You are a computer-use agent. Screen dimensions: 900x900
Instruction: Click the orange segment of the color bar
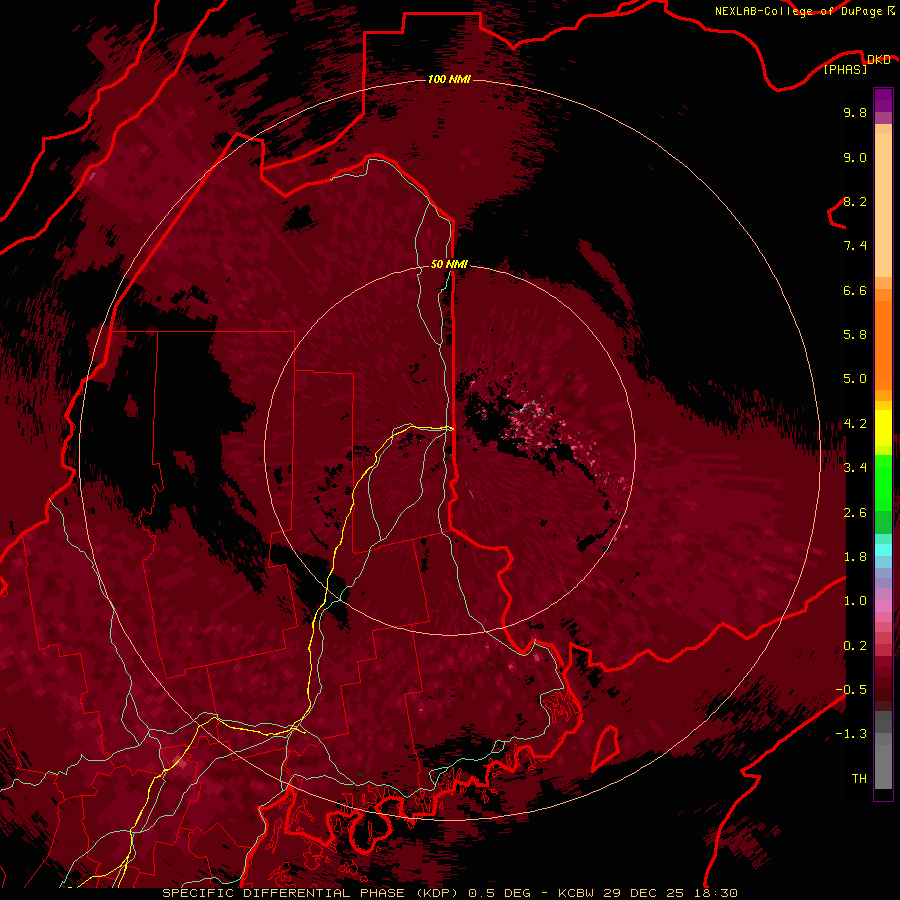coord(883,344)
